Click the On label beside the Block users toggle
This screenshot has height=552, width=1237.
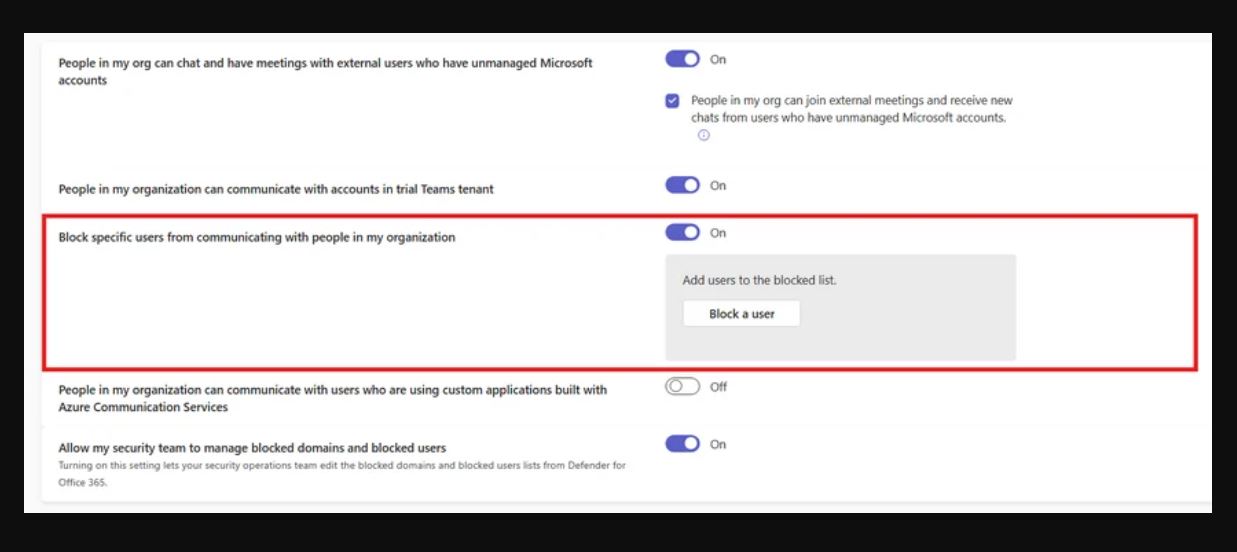click(718, 233)
